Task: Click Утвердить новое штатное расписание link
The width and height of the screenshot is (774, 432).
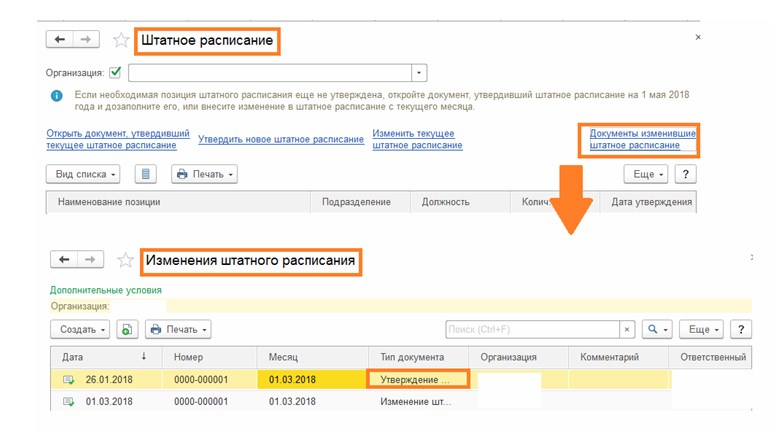Action: [281, 139]
